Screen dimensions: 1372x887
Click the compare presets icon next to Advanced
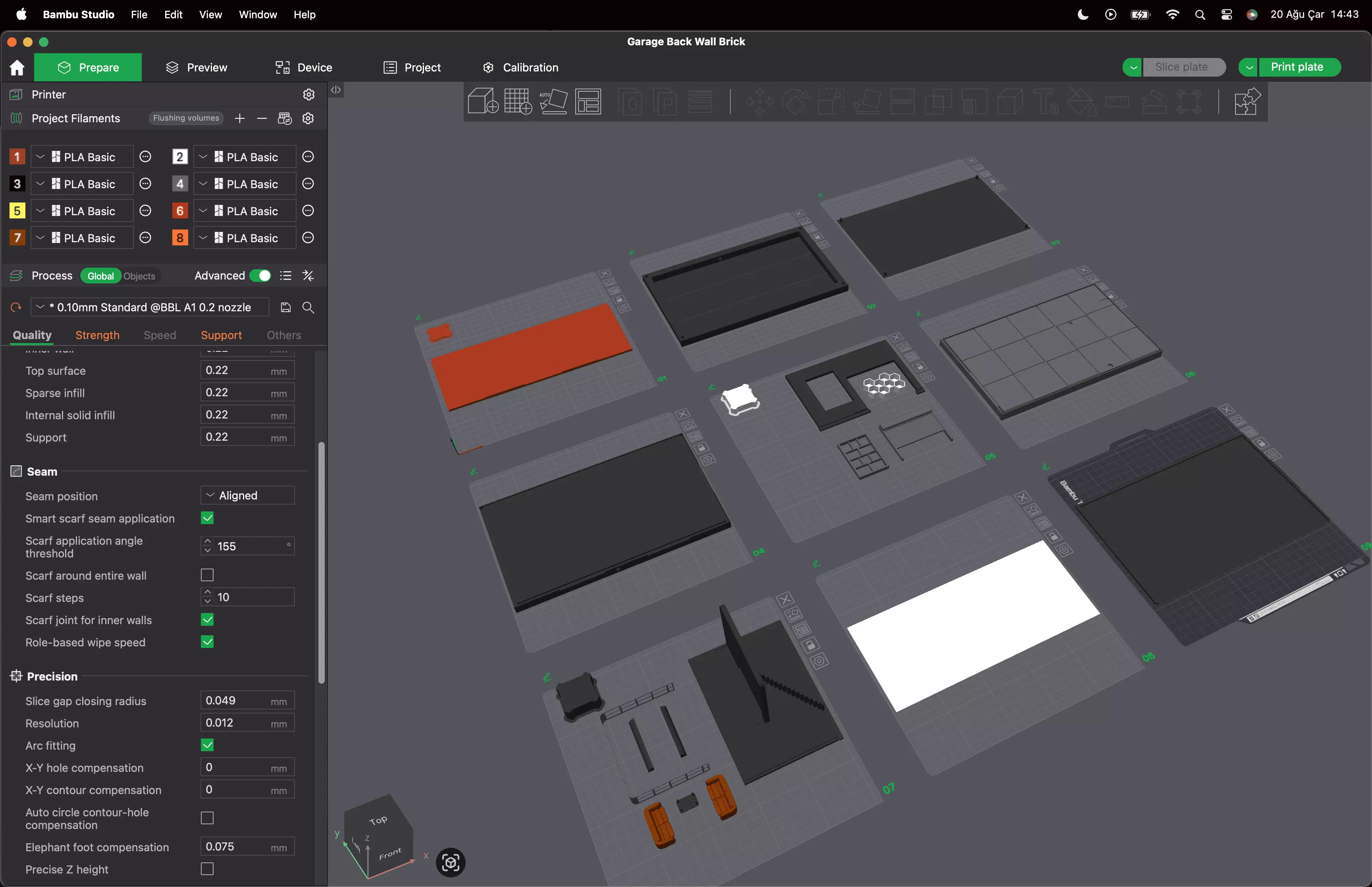tap(308, 276)
